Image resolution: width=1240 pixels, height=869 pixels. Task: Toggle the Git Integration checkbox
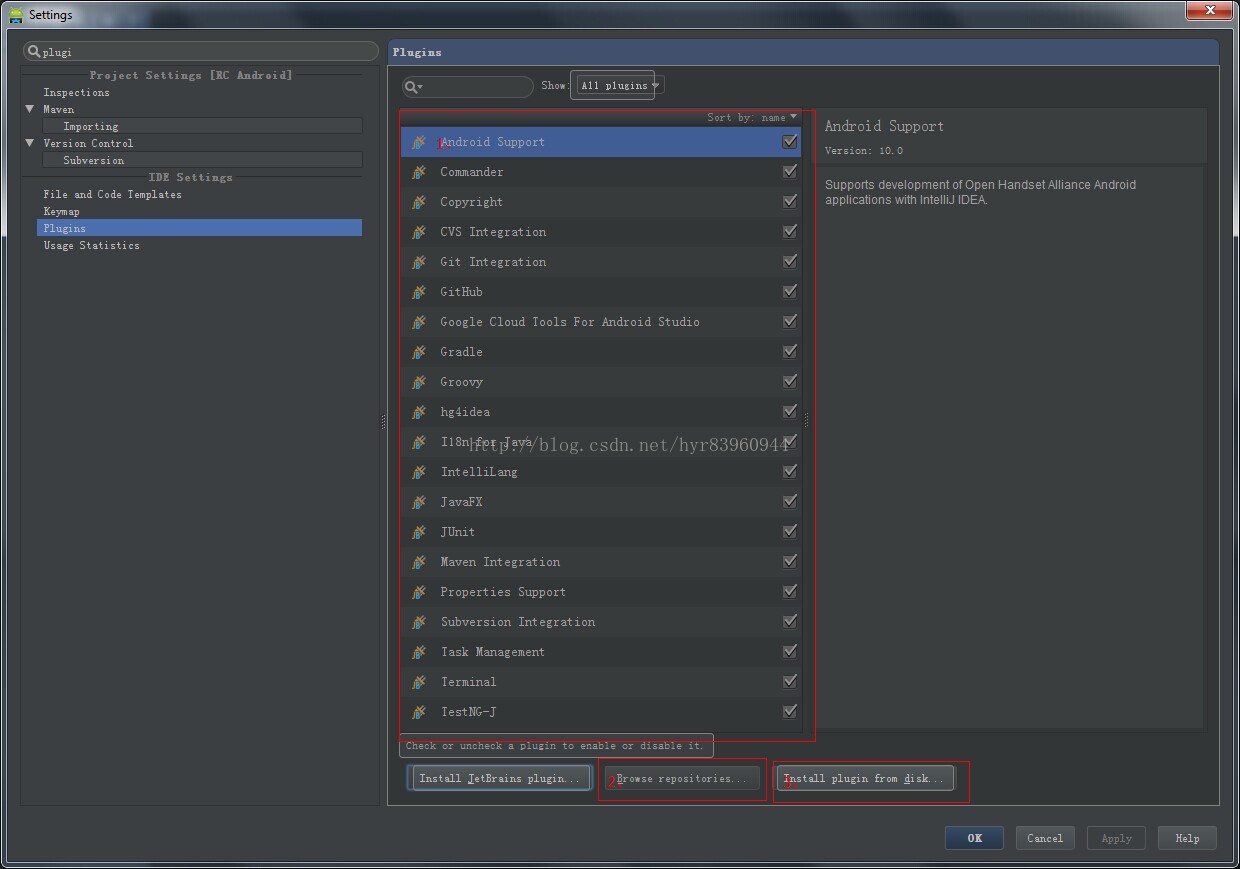click(x=790, y=262)
